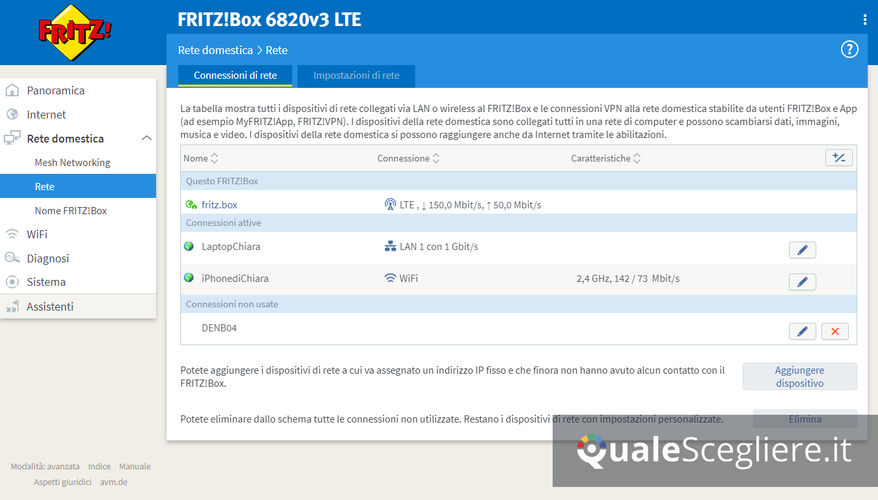878x500 pixels.
Task: Click the '2,4 GHz, 142 / 73 Mbit/s' value
Action: [628, 278]
